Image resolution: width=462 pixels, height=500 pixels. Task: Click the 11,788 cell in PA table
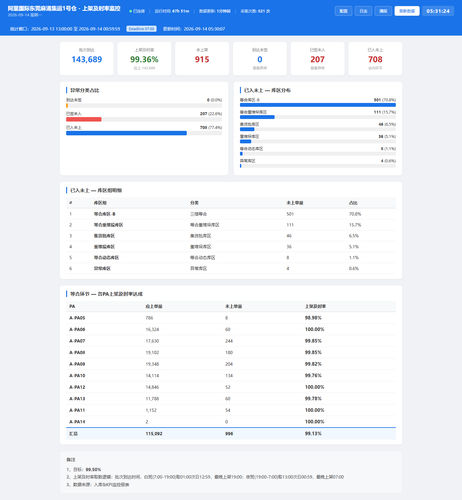click(152, 399)
